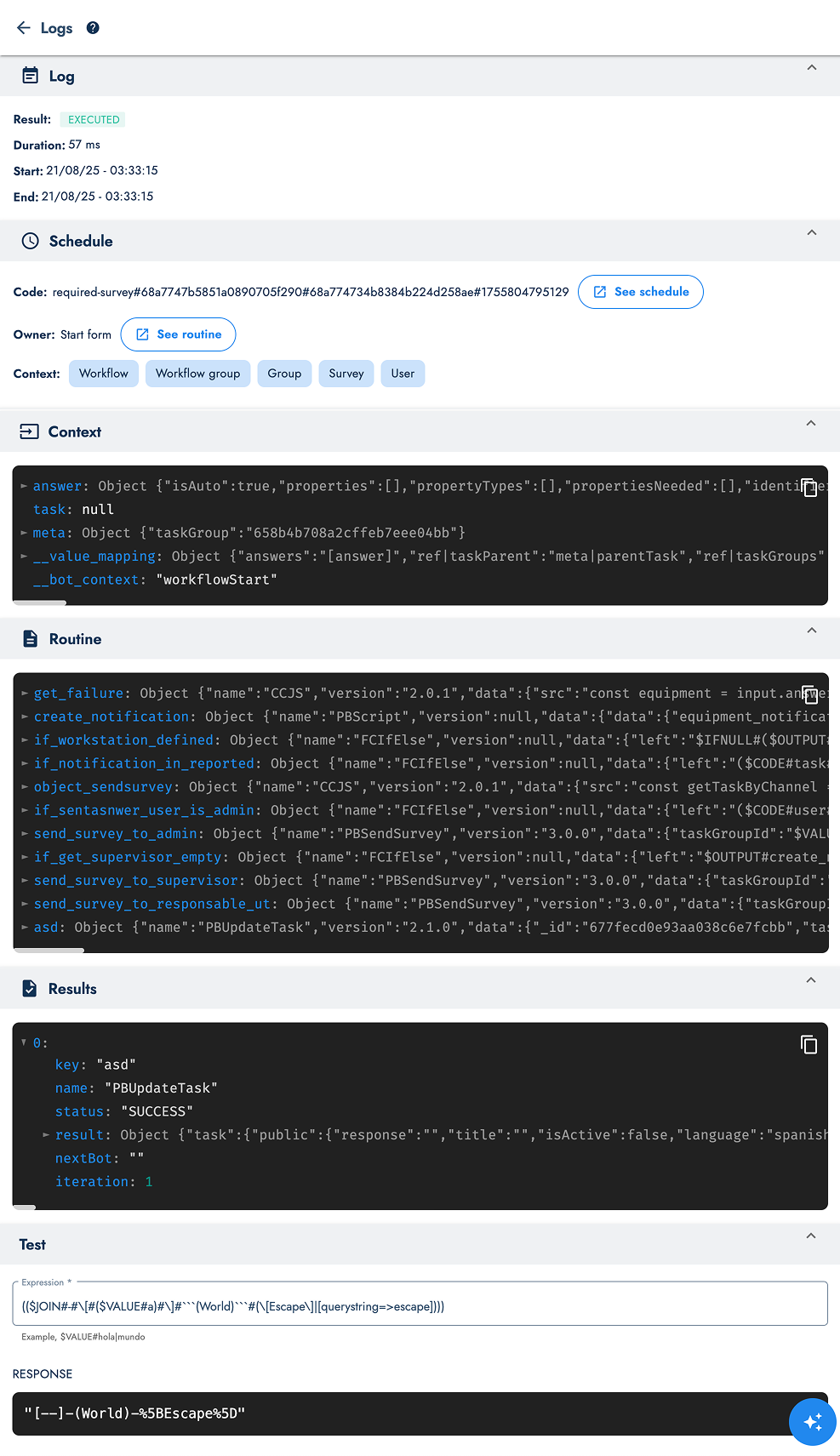The height and width of the screenshot is (1456, 840).
Task: Click the Schedule clock icon
Action: pos(30,241)
